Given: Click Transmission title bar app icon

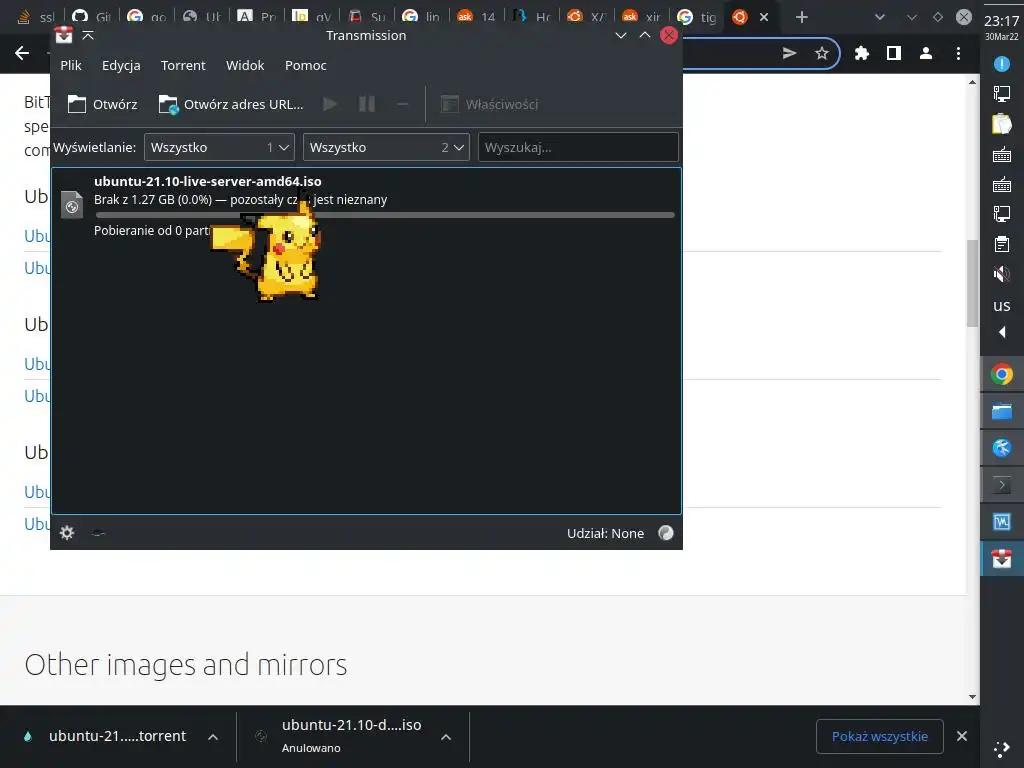Looking at the screenshot, I should [63, 35].
